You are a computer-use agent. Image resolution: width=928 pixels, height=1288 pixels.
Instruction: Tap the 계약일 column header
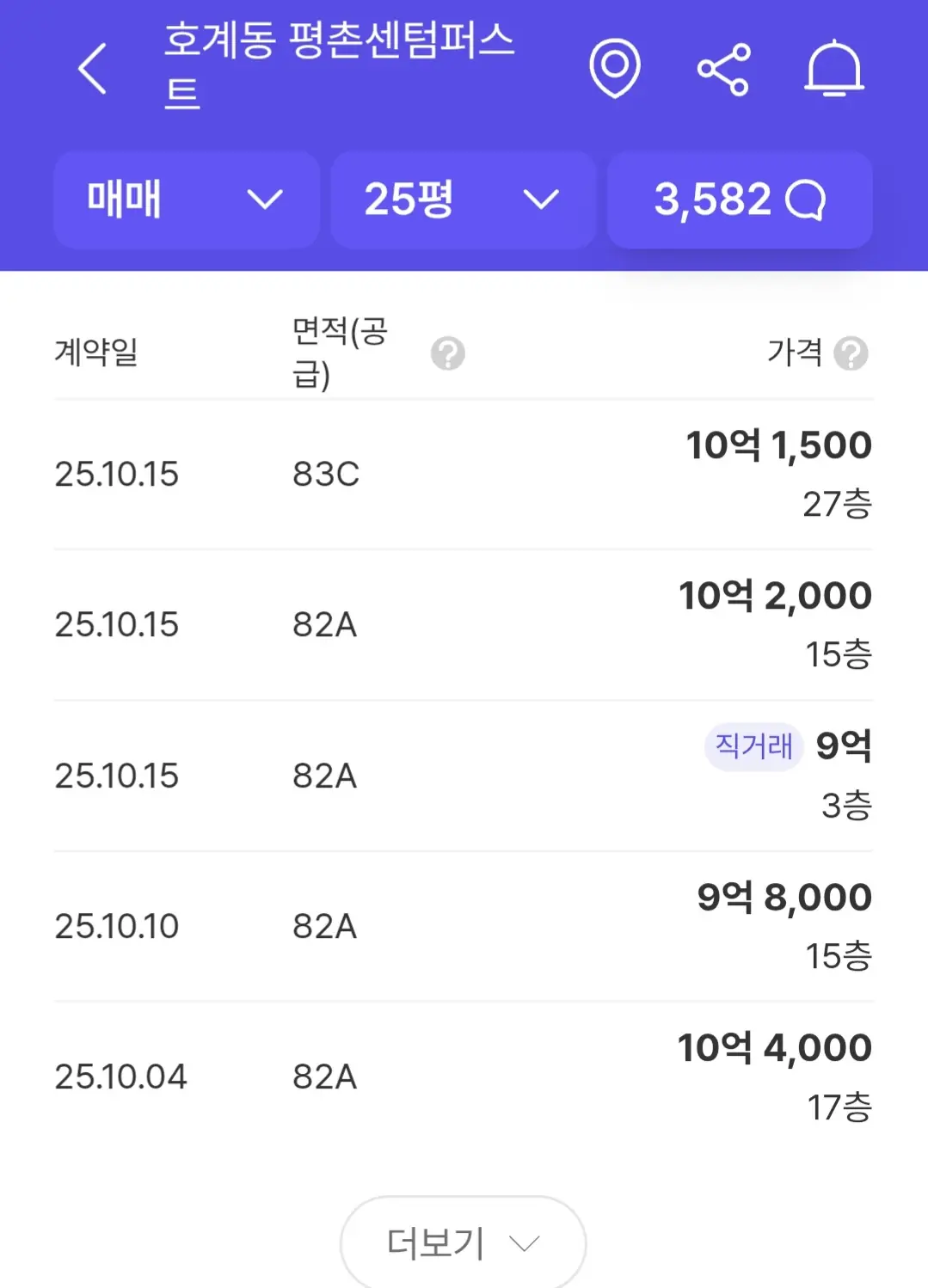[x=96, y=352]
